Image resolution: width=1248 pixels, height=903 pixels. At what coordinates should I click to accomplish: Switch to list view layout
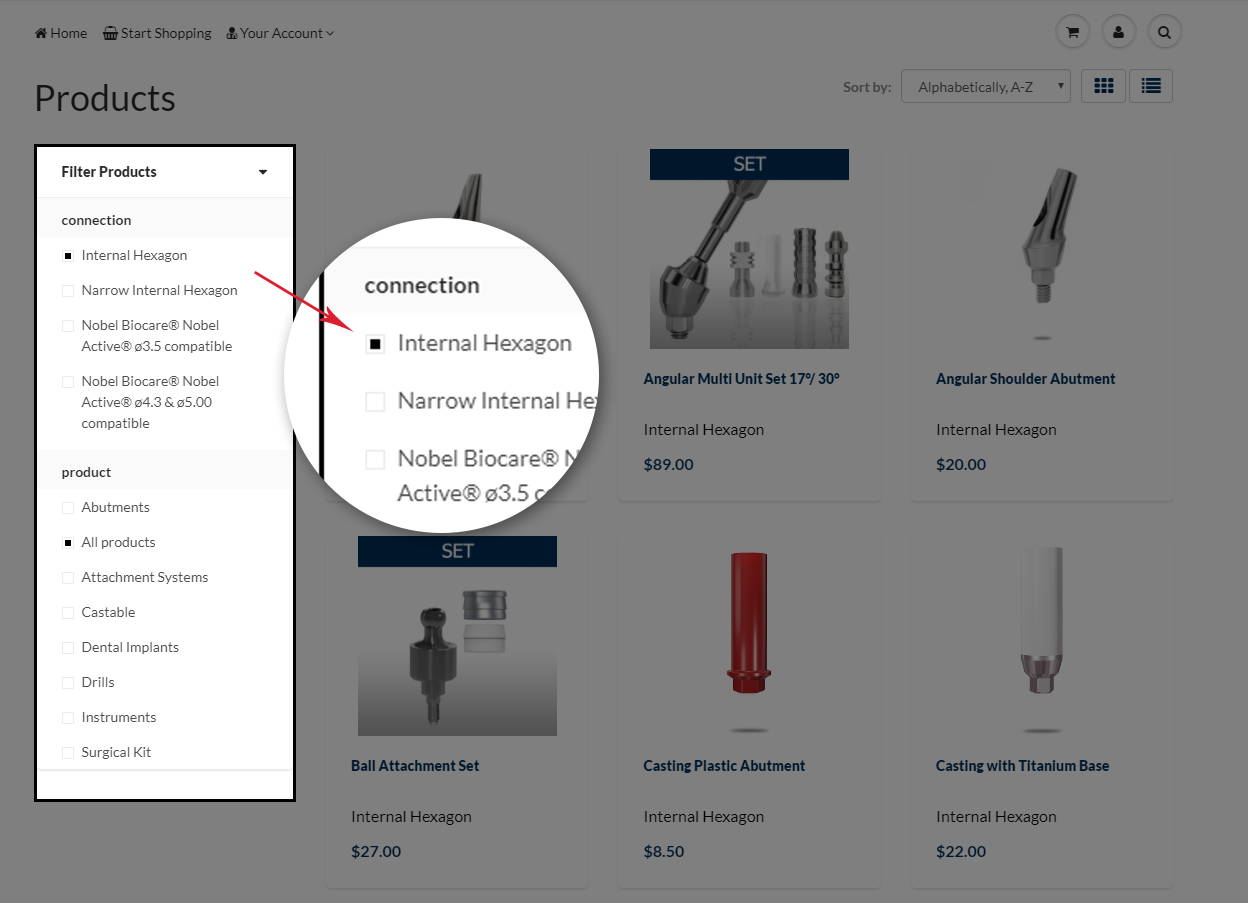[1151, 86]
